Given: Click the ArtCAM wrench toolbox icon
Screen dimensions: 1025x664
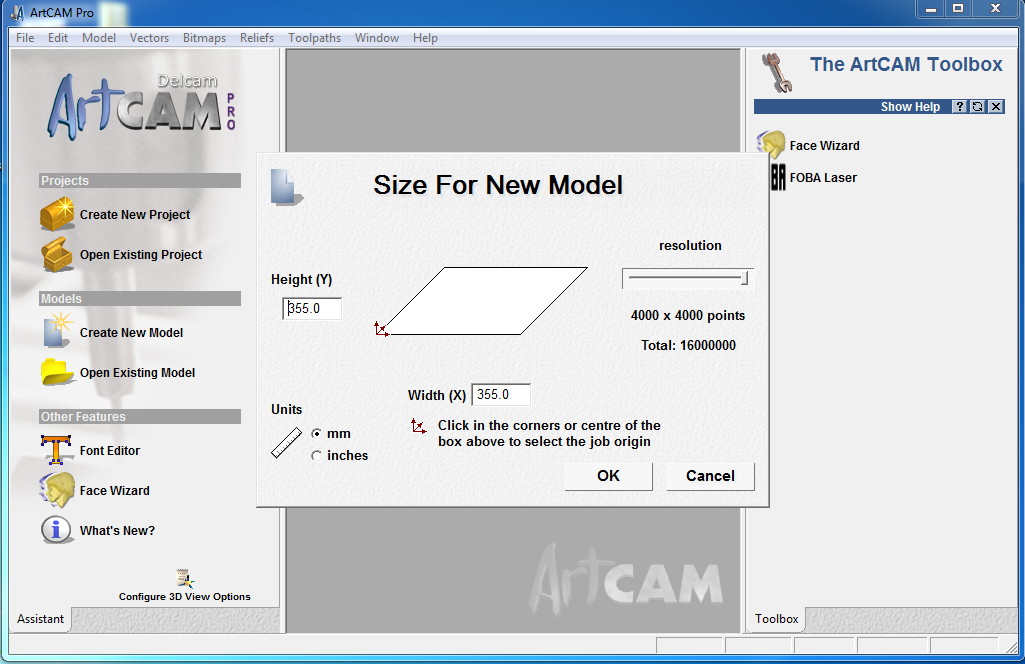Looking at the screenshot, I should click(777, 73).
